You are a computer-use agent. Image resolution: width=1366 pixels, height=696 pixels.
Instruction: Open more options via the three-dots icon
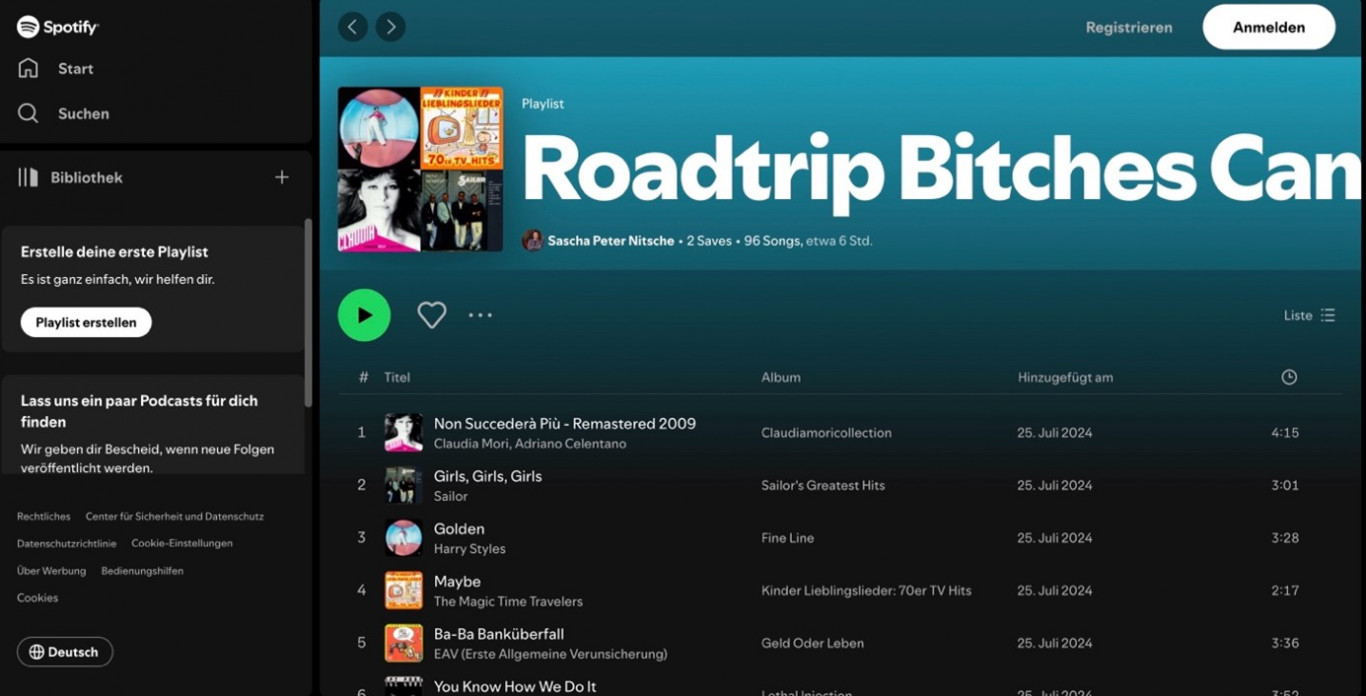coord(480,315)
